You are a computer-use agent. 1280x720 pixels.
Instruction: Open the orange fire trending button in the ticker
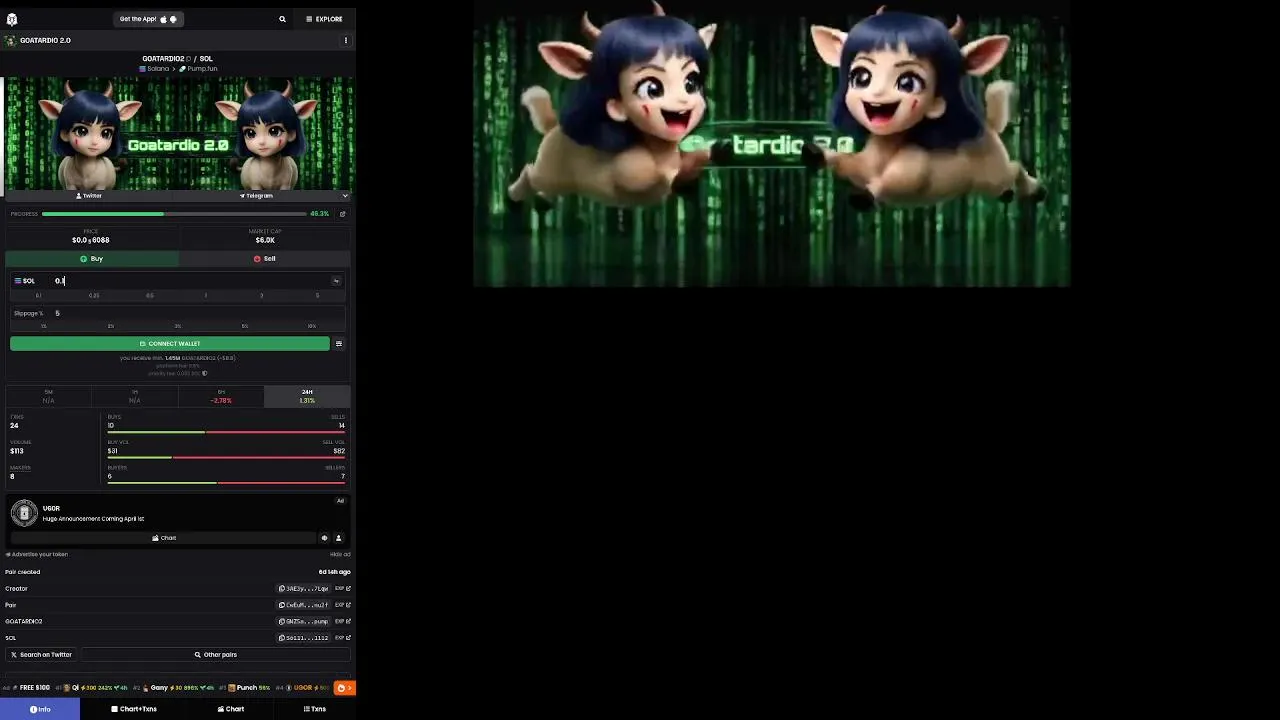tap(344, 688)
